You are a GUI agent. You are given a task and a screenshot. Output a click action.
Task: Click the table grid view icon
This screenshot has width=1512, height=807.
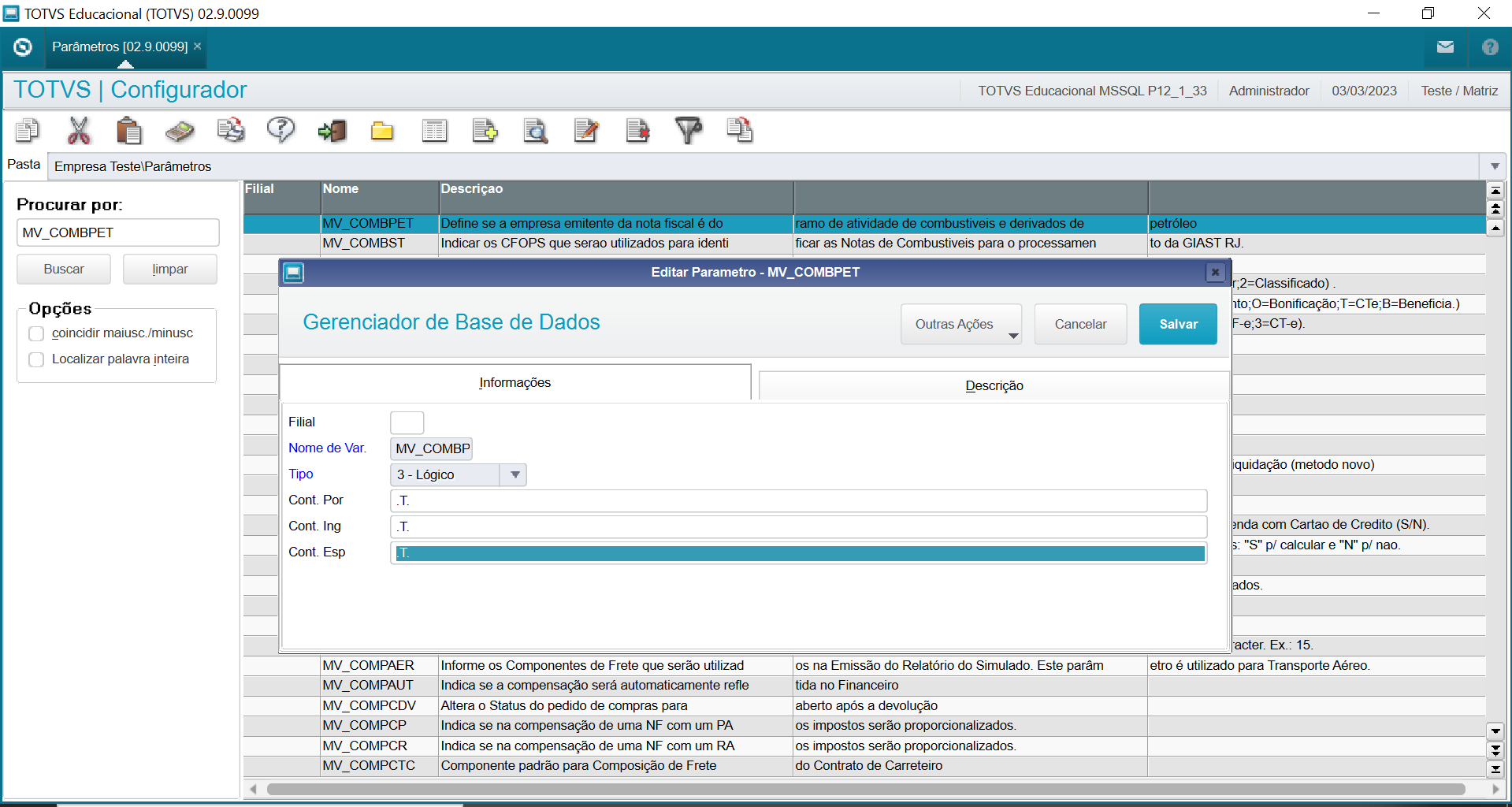pos(434,130)
